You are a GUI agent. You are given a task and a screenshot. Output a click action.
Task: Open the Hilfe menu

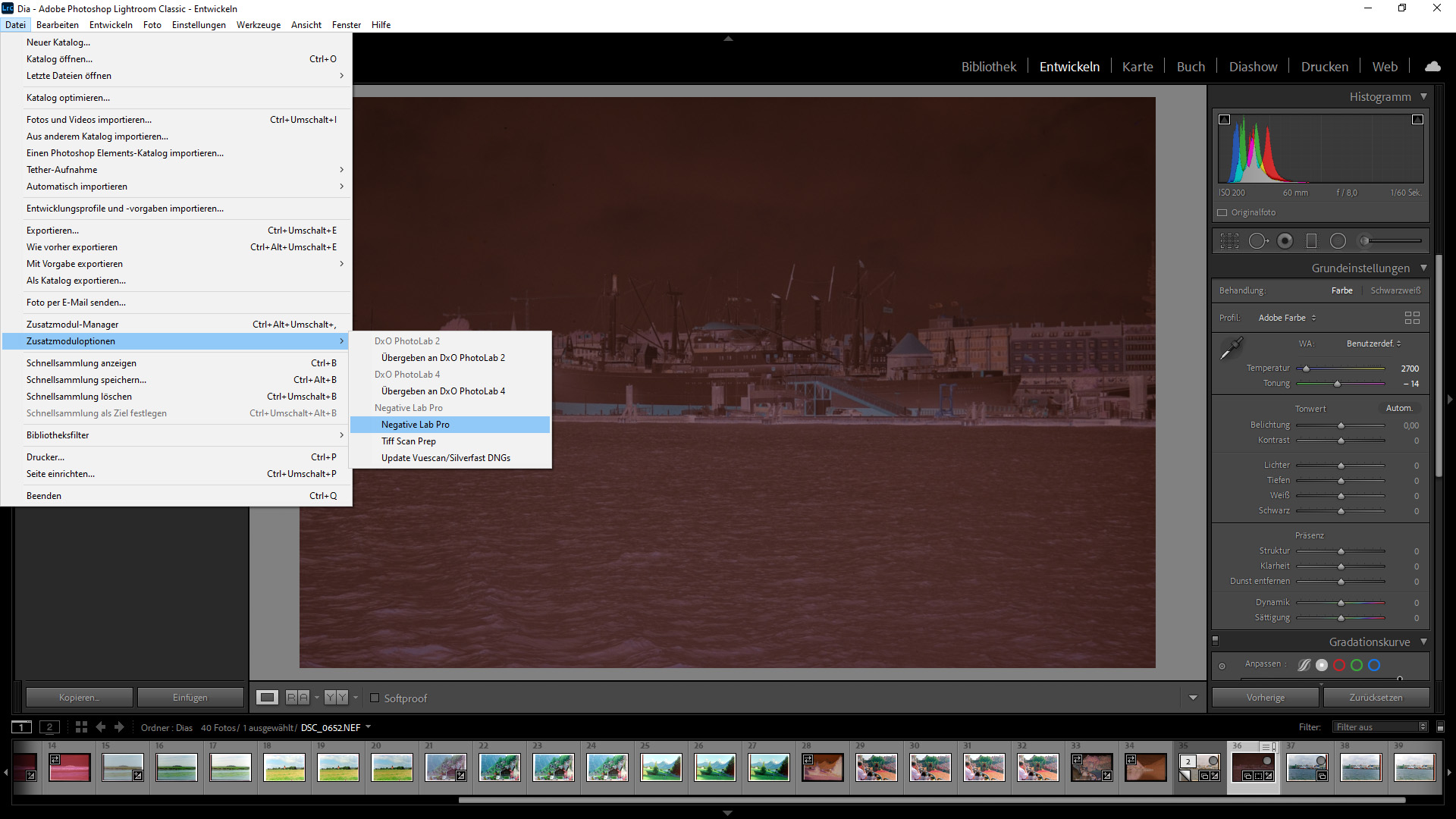381,25
